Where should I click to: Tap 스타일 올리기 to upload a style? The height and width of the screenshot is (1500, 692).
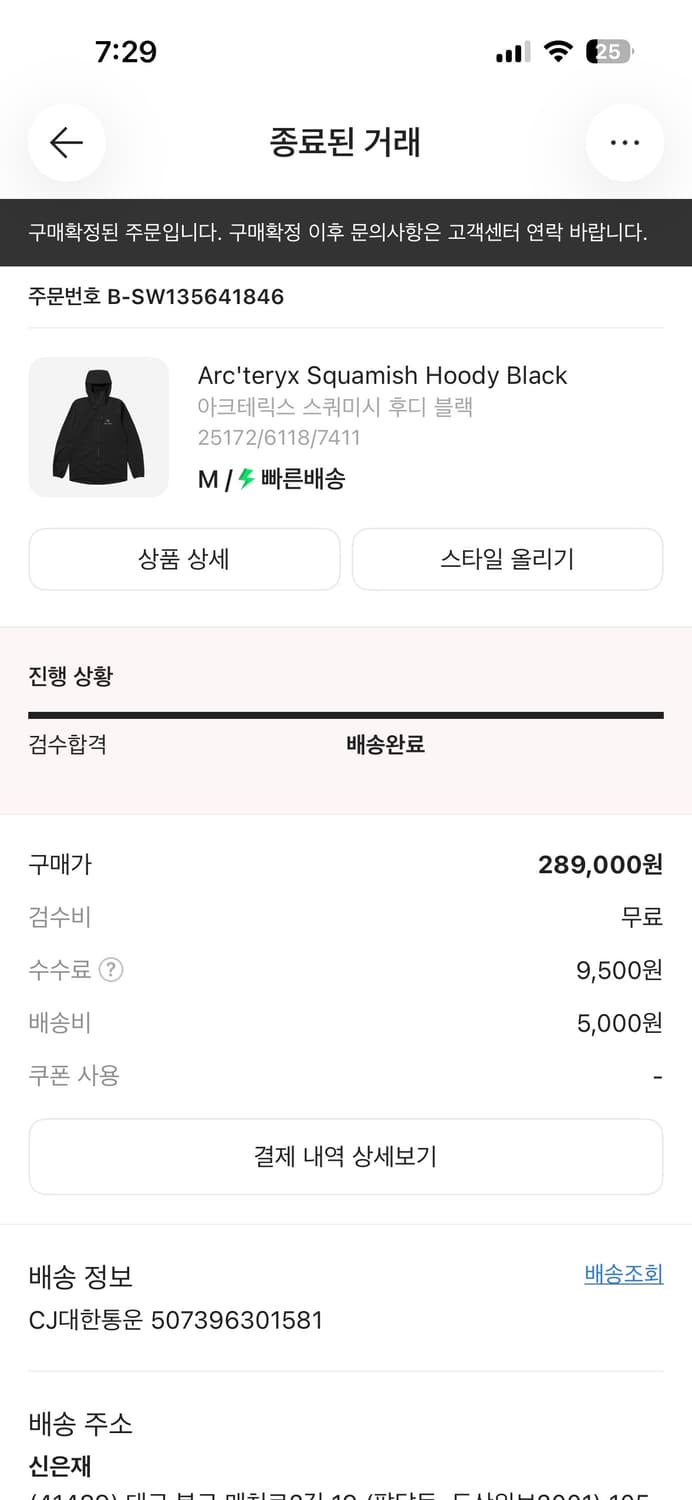pos(507,559)
